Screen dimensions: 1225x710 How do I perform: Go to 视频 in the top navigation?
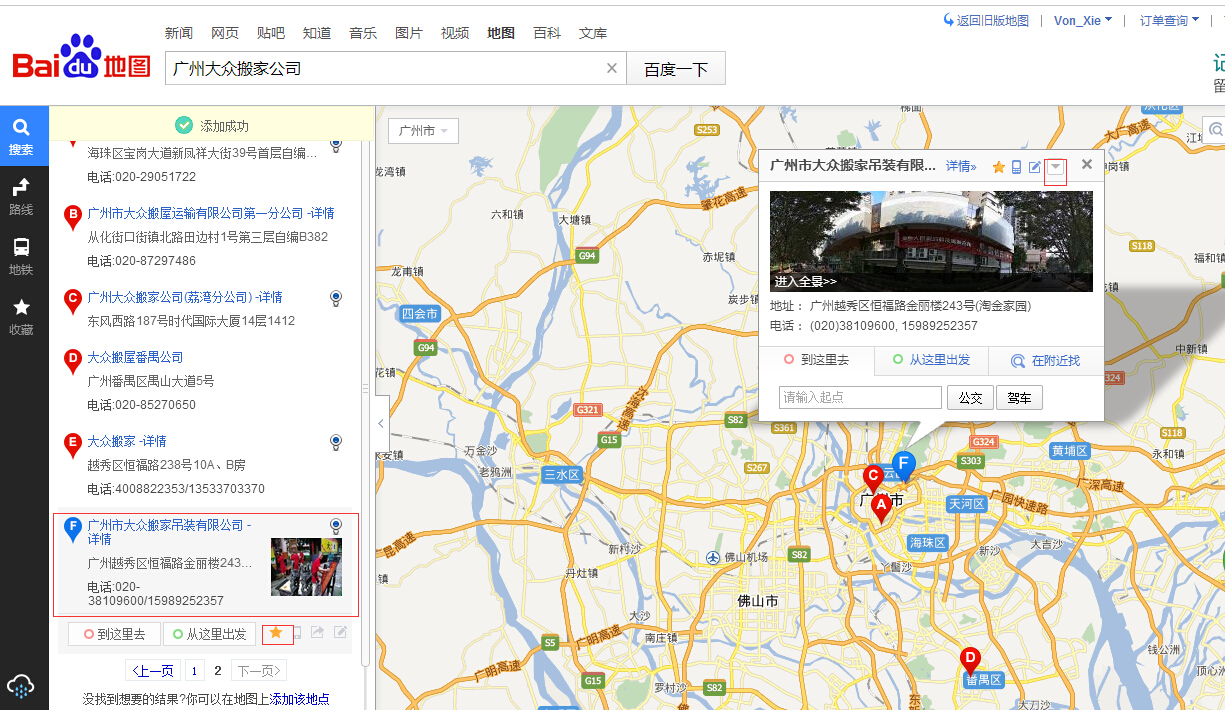(455, 33)
